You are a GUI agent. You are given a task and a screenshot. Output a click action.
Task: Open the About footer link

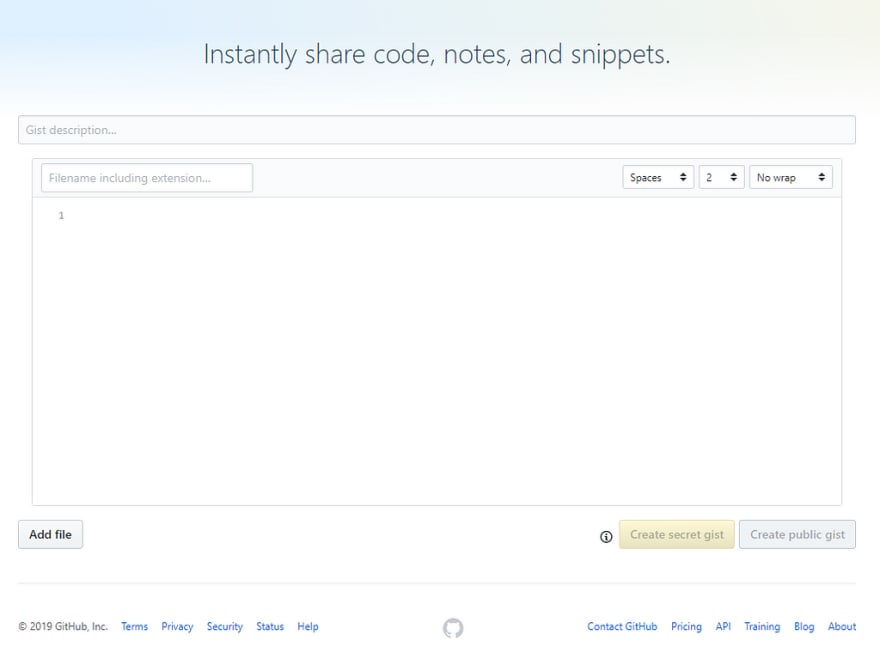coord(842,626)
